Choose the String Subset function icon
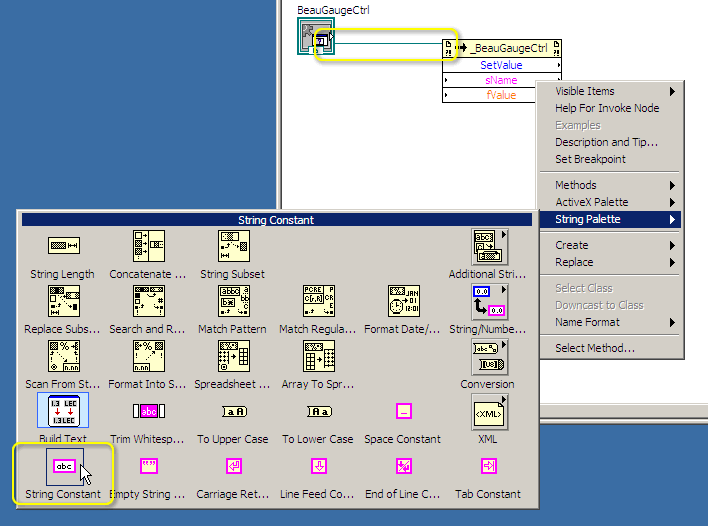This screenshot has width=708, height=526. point(233,246)
